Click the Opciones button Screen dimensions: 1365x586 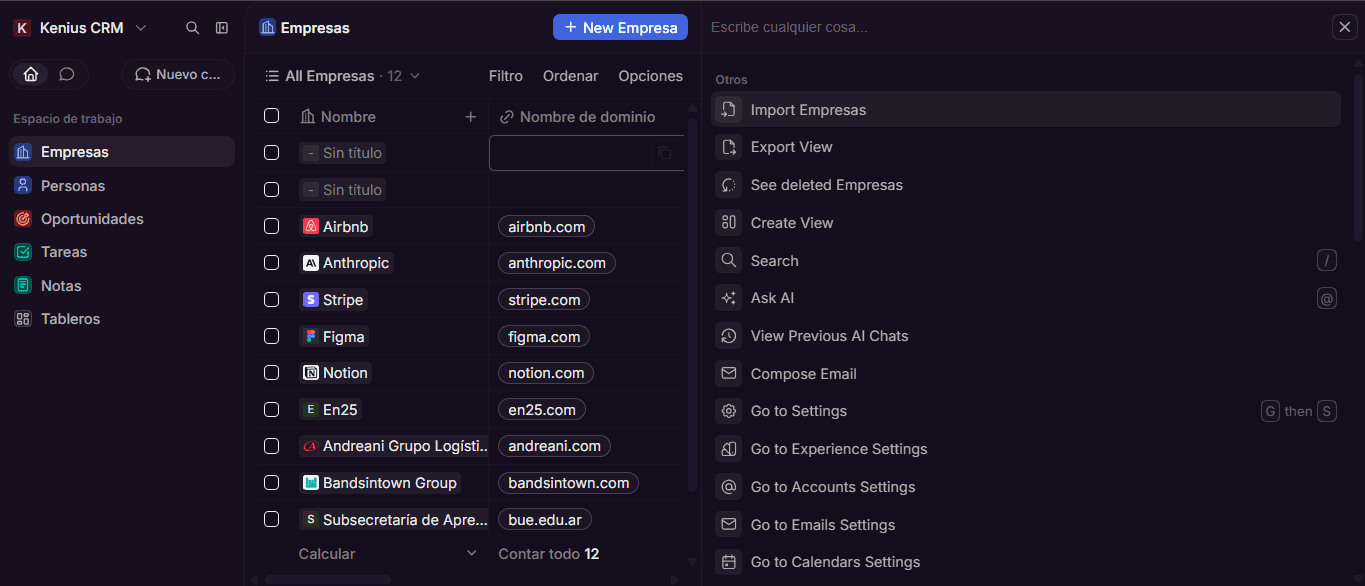click(x=651, y=76)
